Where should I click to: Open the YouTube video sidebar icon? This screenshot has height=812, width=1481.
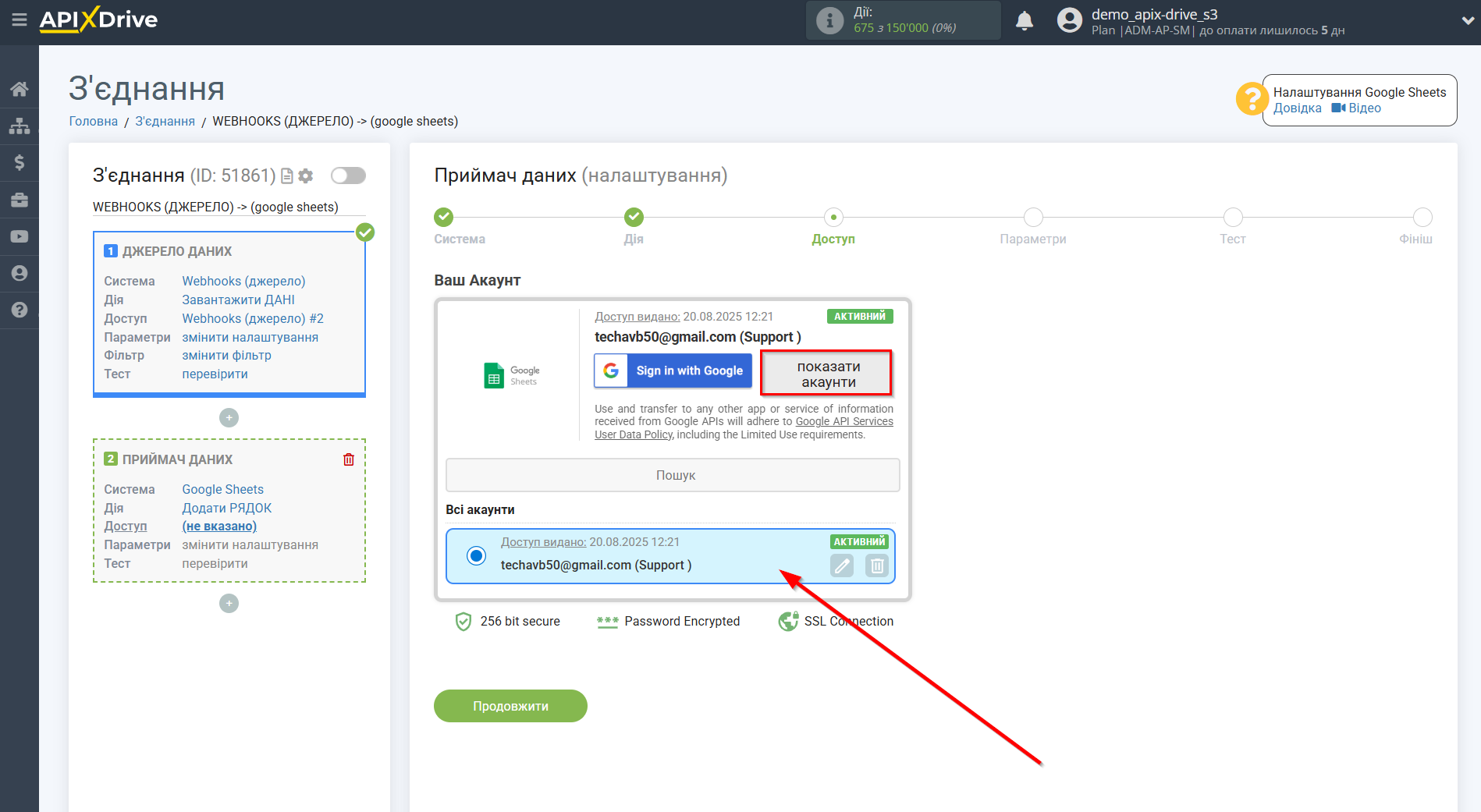(x=20, y=236)
